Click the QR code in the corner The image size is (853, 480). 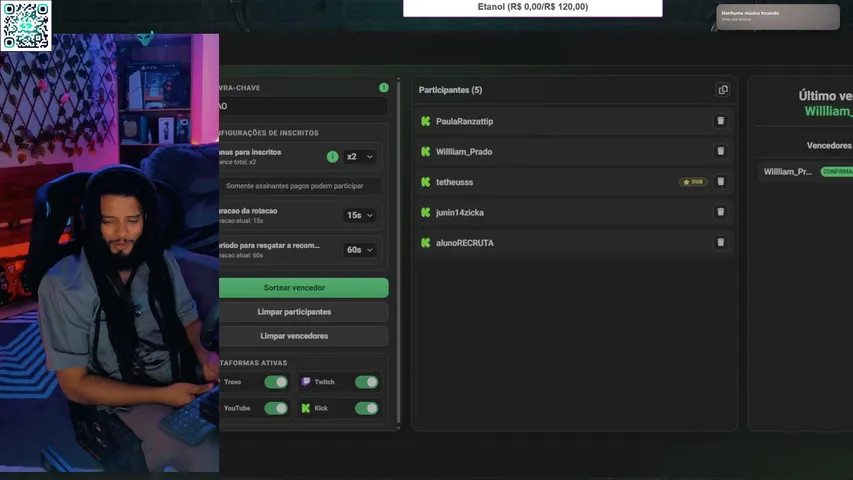click(26, 25)
